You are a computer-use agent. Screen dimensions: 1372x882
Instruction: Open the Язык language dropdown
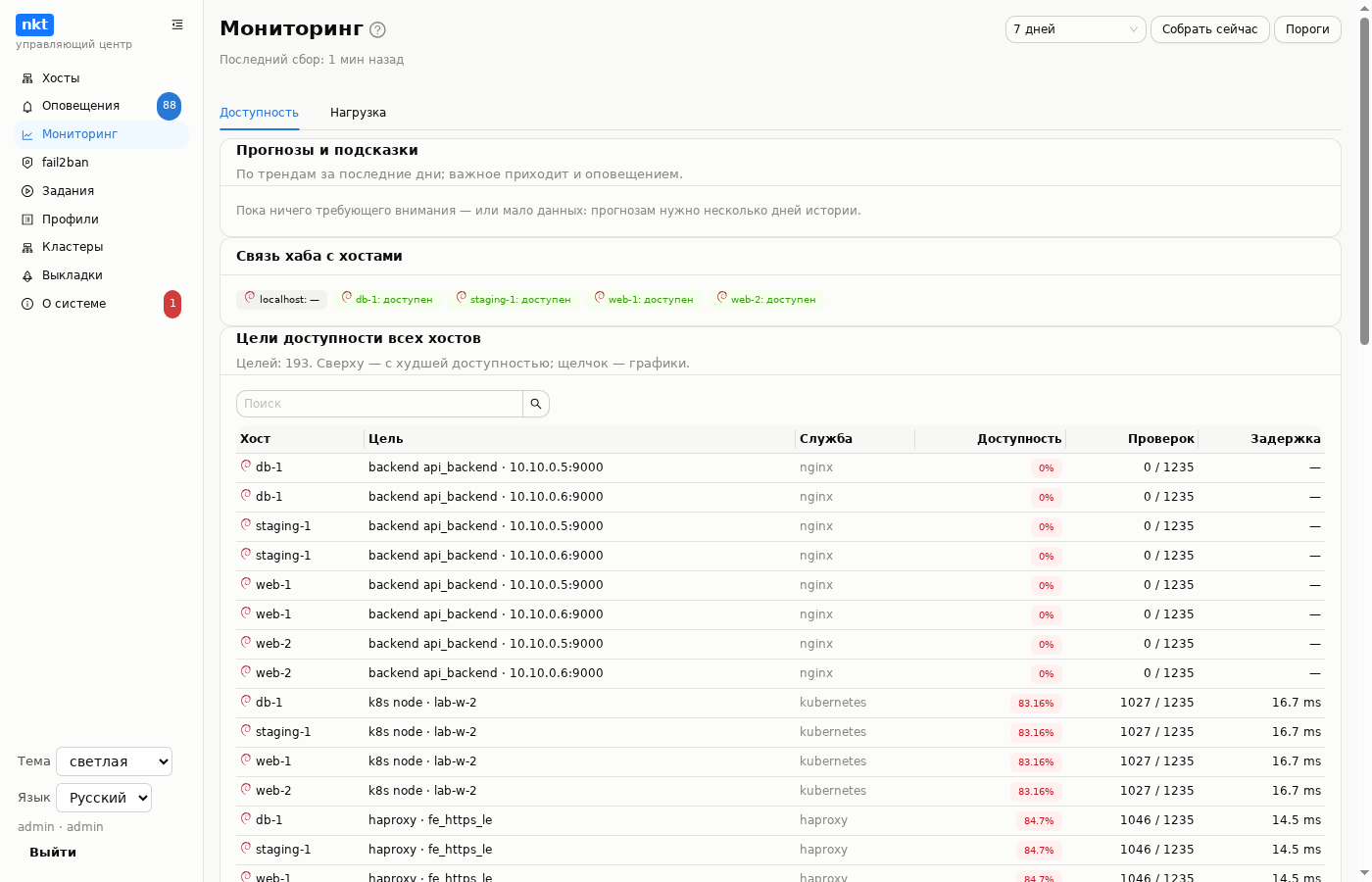coord(104,798)
